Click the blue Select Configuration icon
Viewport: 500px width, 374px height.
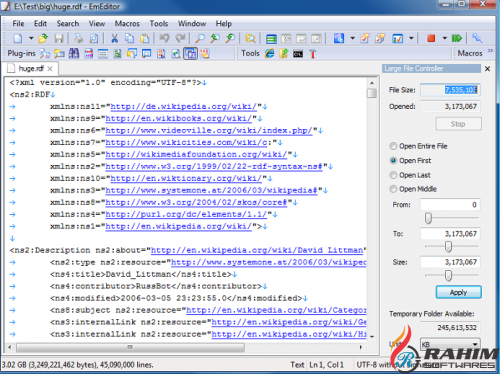[339, 38]
